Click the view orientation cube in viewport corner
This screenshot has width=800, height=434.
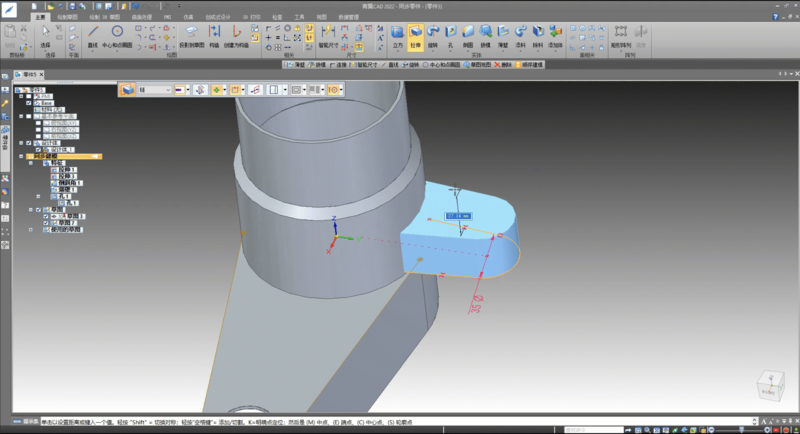pos(770,385)
